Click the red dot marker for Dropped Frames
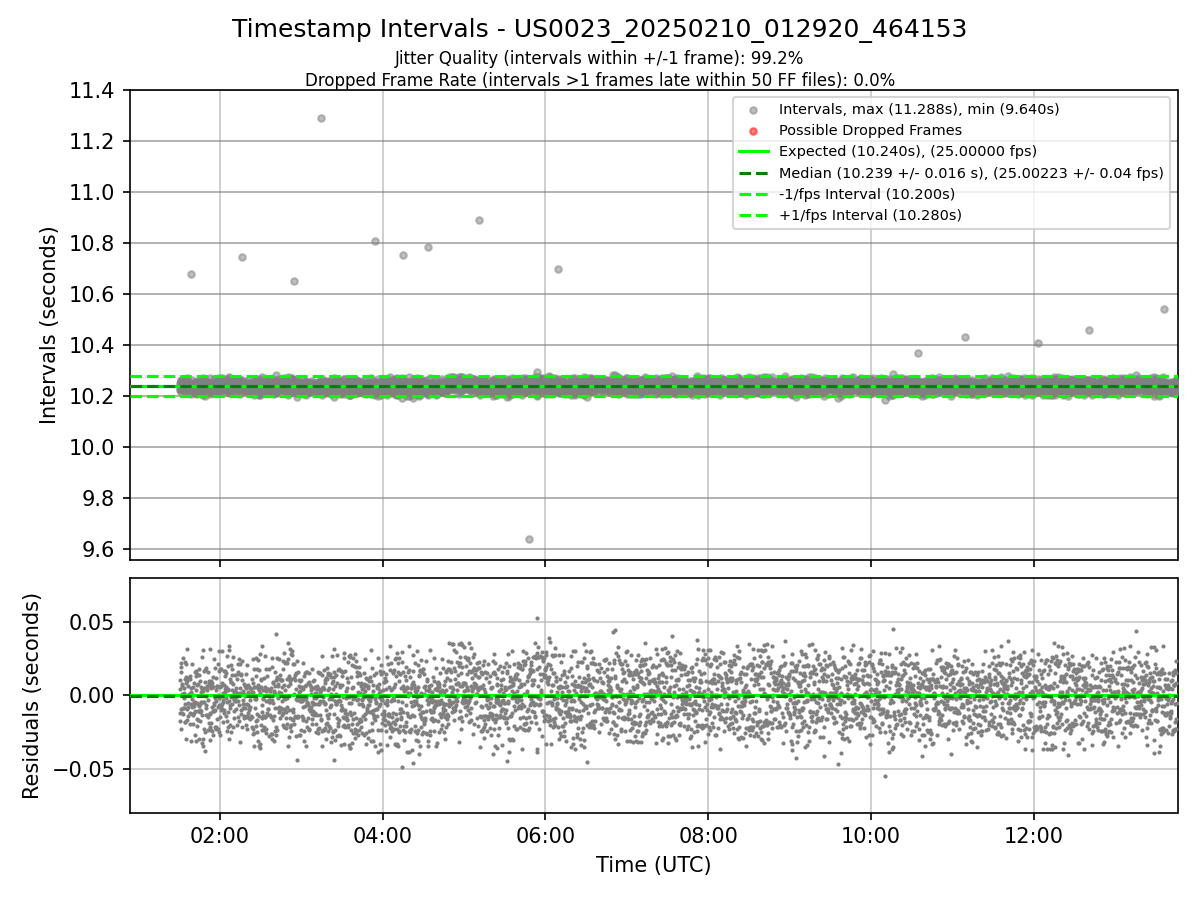Screen dimensions: 1200x900 (x=754, y=131)
